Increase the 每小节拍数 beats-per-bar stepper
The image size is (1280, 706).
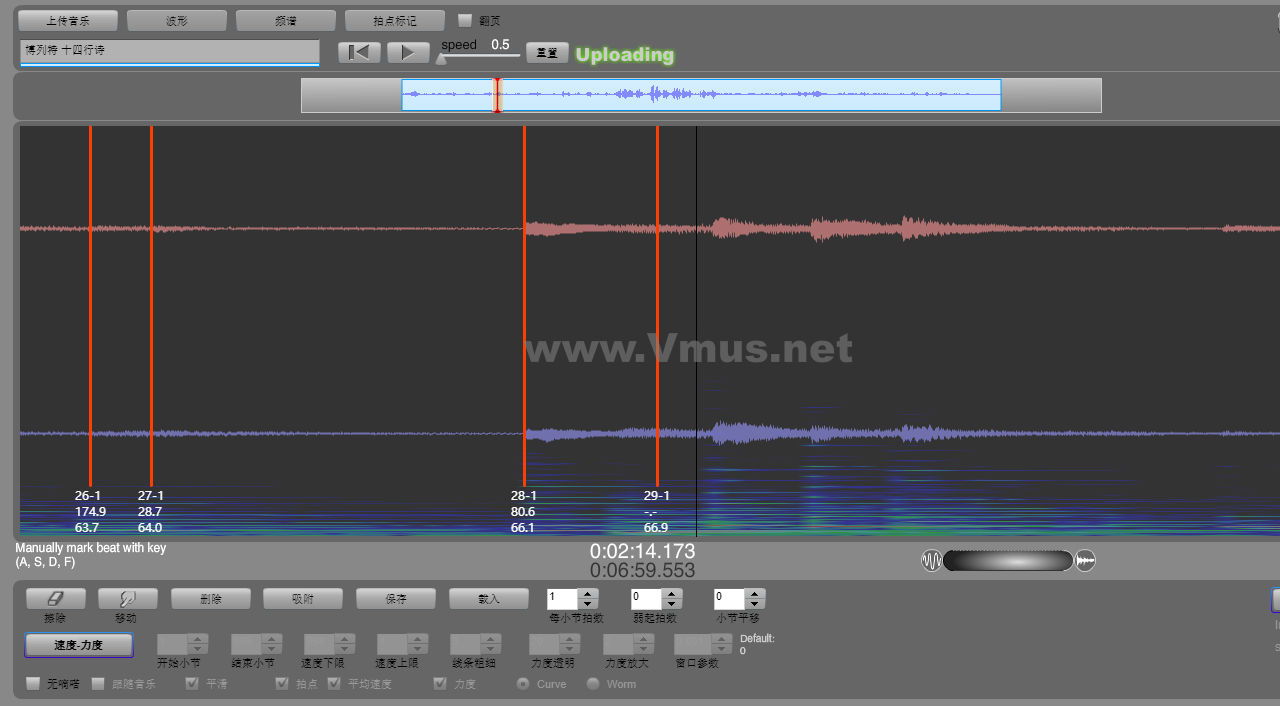pos(589,594)
